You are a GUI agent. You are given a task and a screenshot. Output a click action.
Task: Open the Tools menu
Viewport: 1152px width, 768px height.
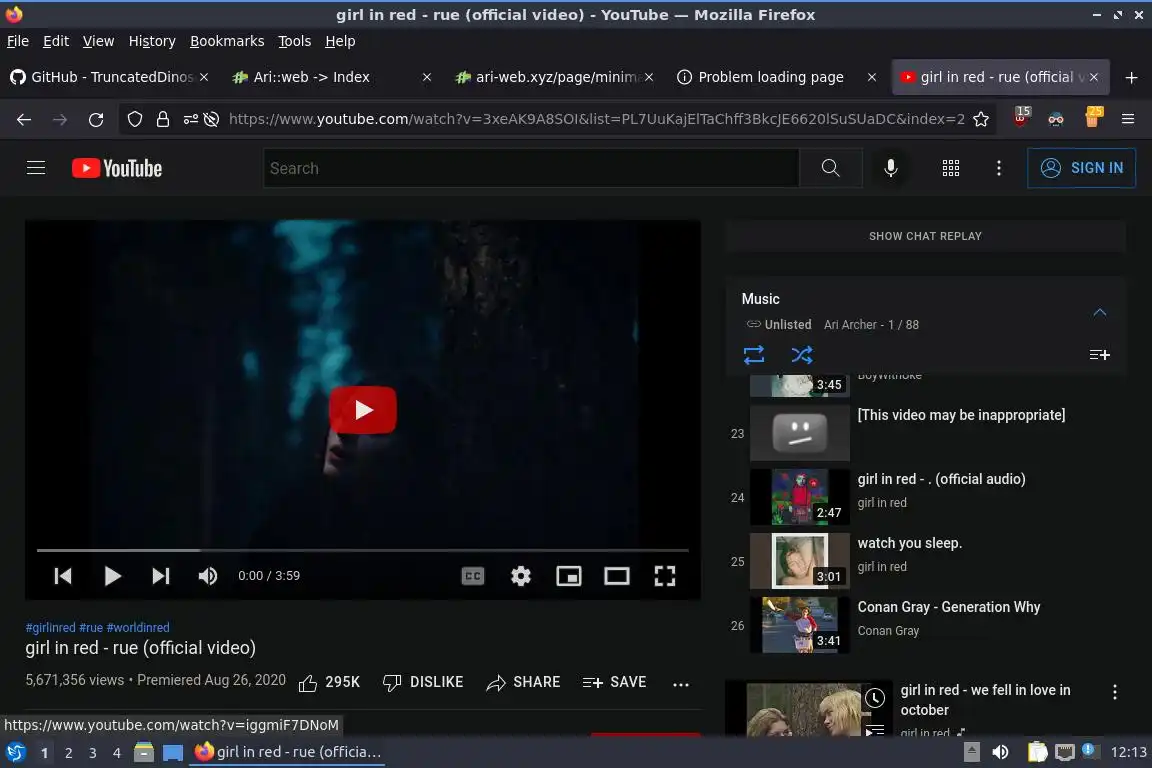(x=295, y=41)
